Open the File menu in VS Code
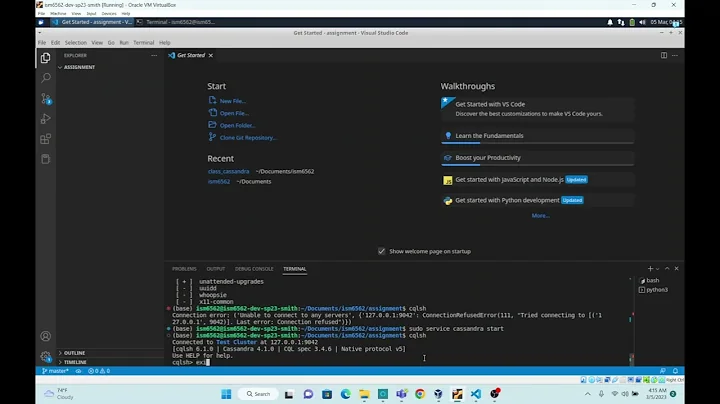The height and width of the screenshot is (404, 720). click(x=42, y=43)
